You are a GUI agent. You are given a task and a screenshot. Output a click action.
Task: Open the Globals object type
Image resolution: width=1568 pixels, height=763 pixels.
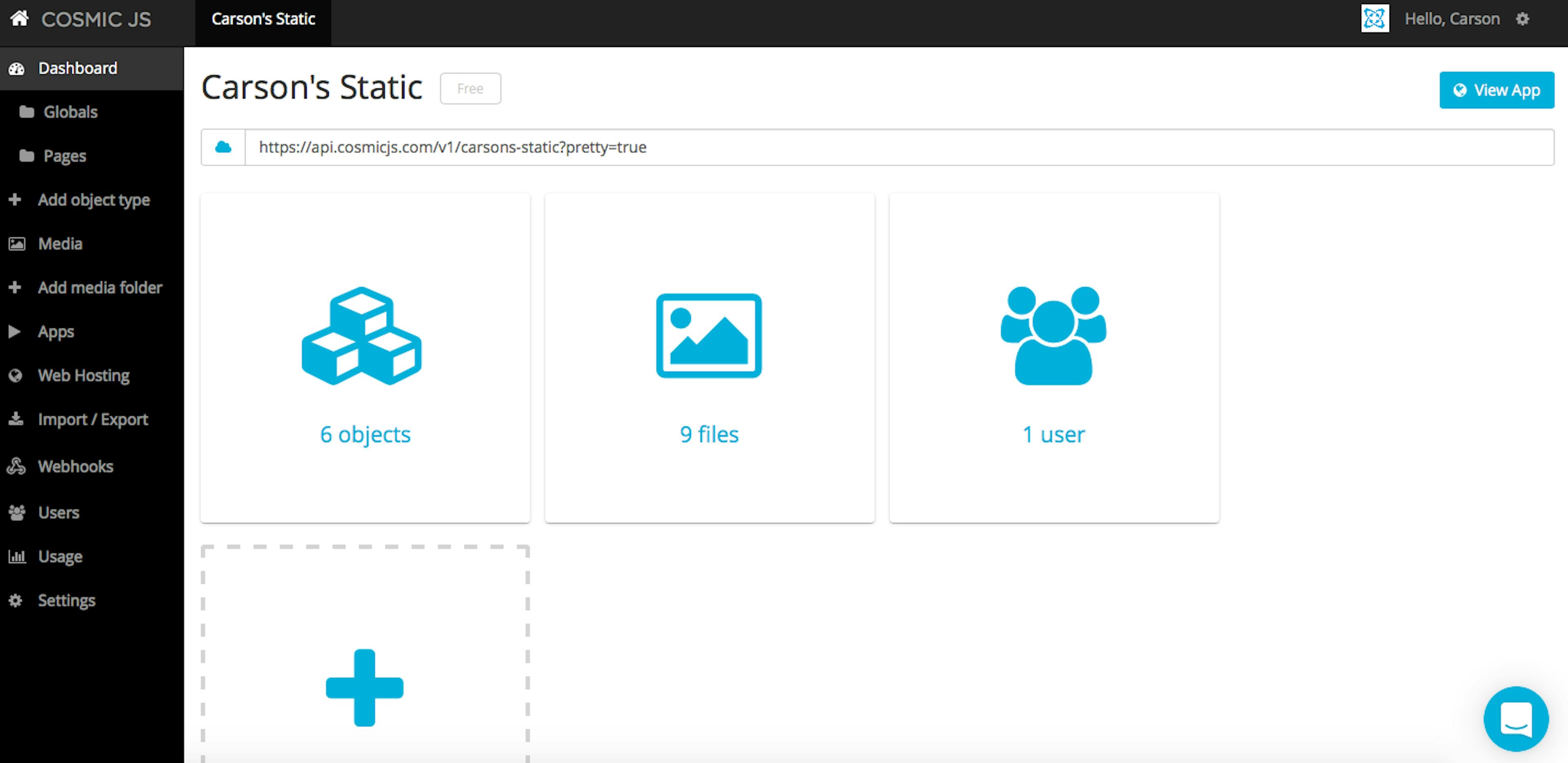point(70,112)
